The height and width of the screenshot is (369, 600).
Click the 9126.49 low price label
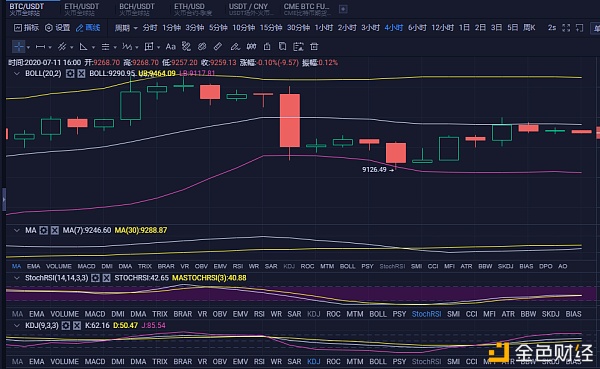(x=374, y=170)
